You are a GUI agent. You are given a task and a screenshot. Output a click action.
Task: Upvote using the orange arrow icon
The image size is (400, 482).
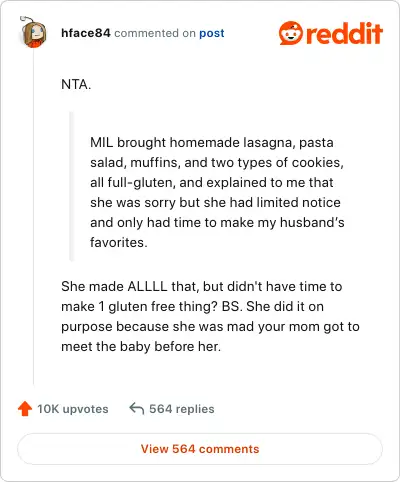click(x=25, y=409)
